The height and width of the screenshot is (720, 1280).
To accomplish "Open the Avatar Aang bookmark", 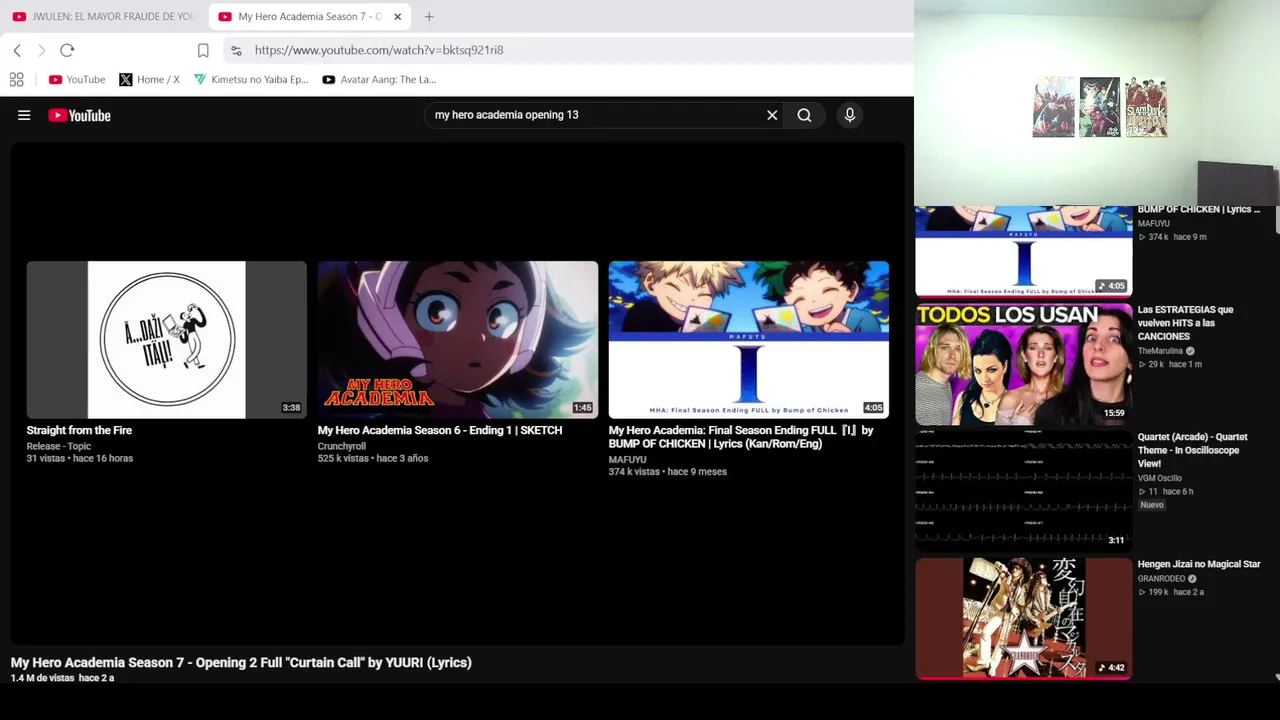I will pyautogui.click(x=379, y=79).
